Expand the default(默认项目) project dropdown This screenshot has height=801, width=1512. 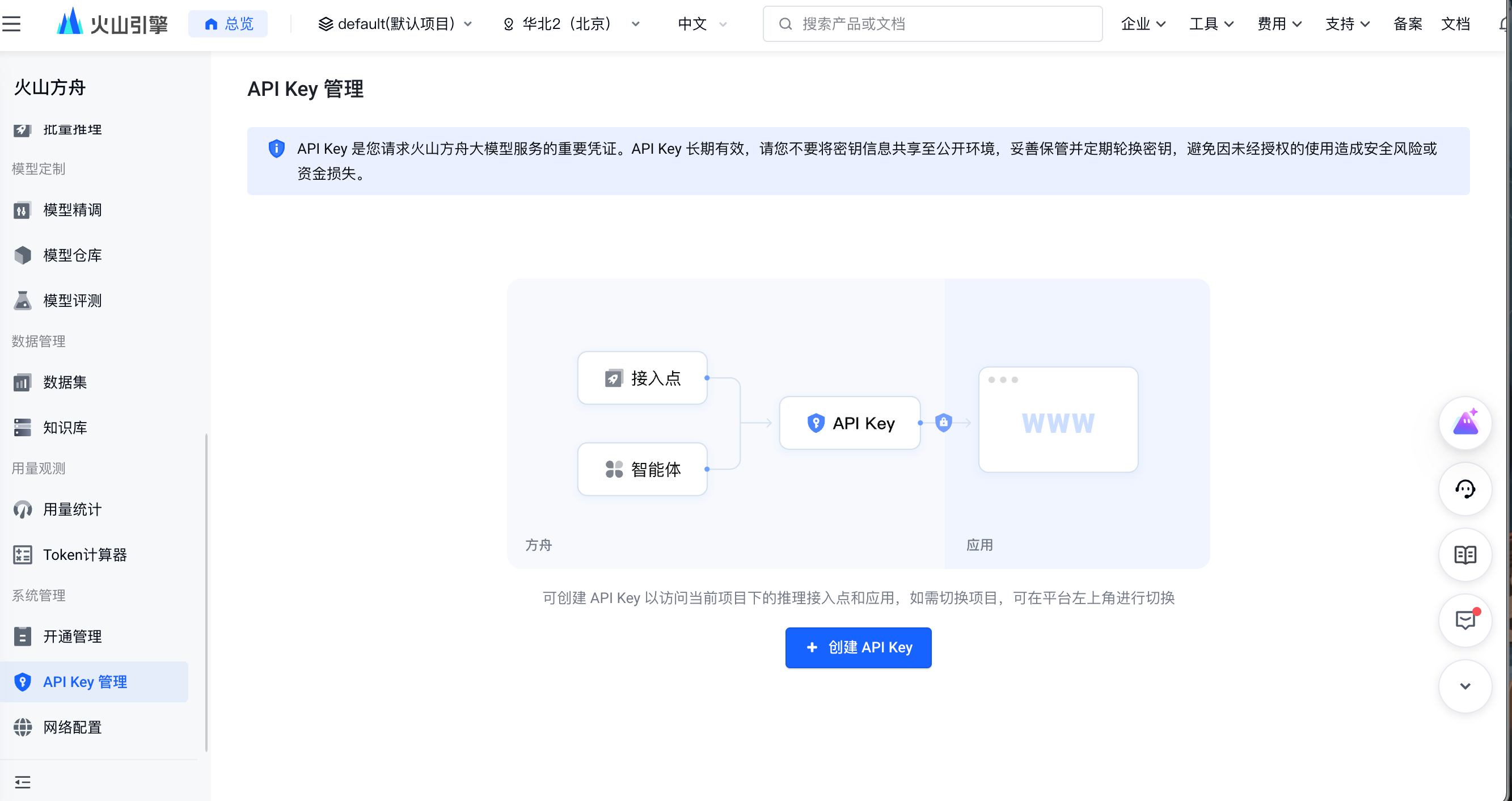pyautogui.click(x=395, y=23)
